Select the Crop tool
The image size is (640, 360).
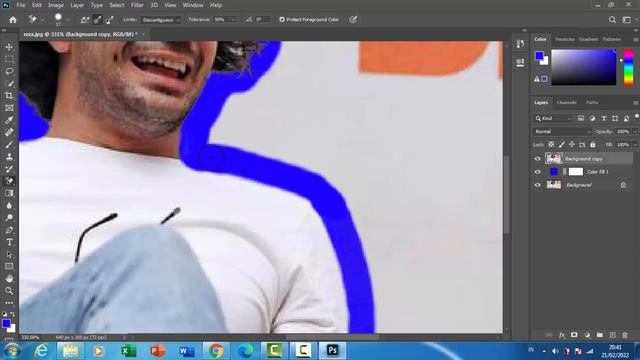pyautogui.click(x=9, y=96)
